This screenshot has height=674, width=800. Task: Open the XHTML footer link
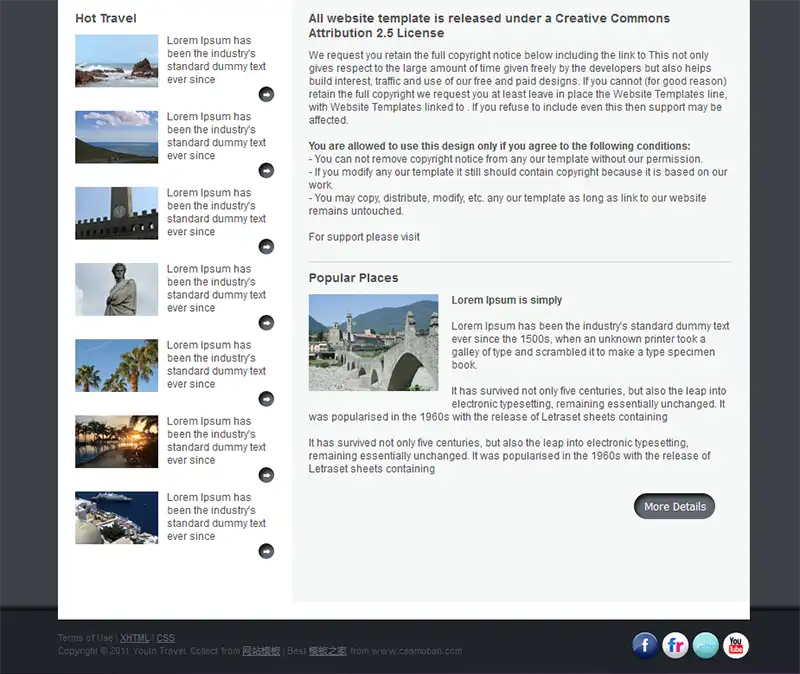click(135, 638)
